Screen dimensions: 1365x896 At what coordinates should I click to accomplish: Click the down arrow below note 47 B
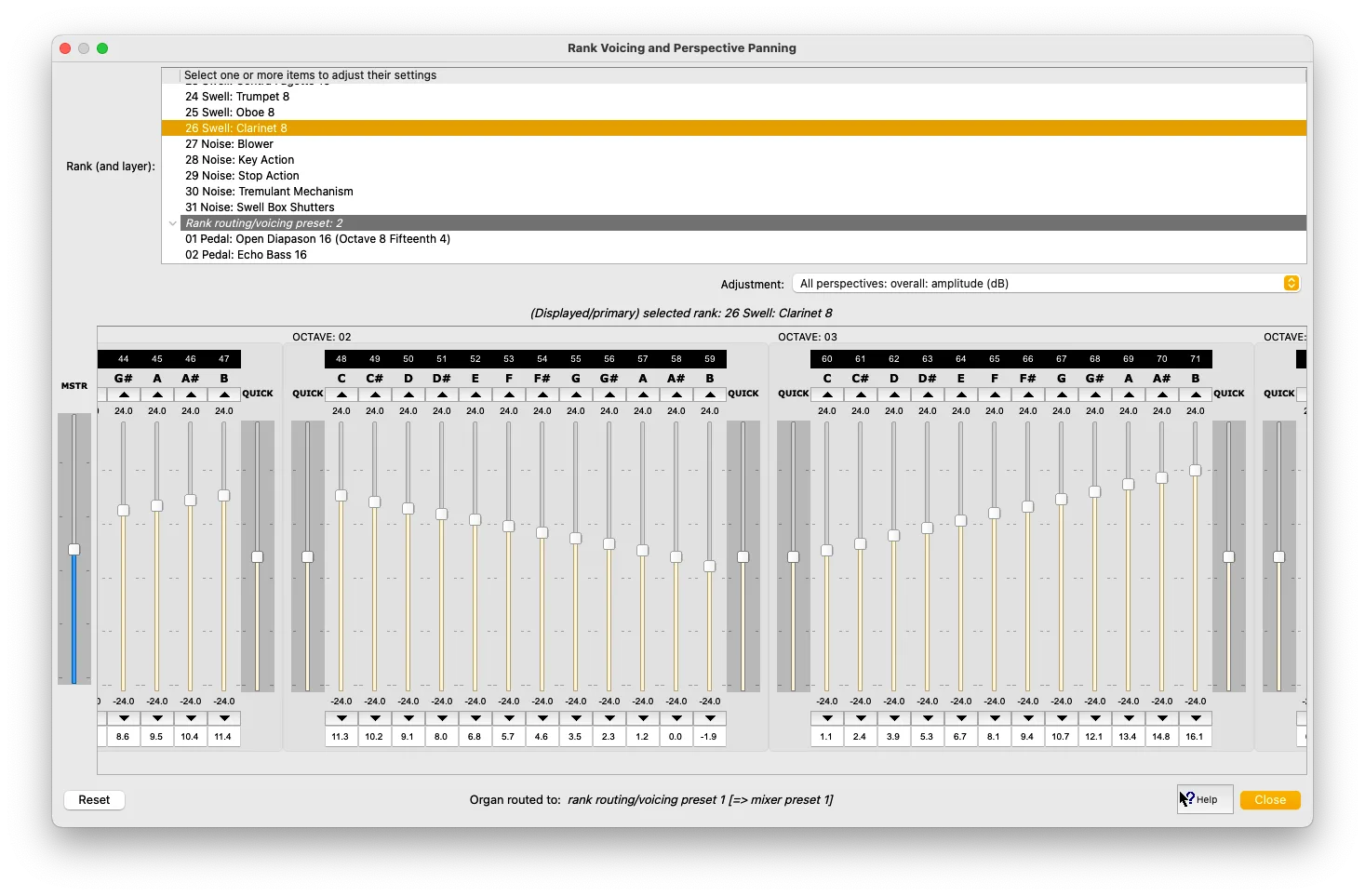click(x=224, y=718)
